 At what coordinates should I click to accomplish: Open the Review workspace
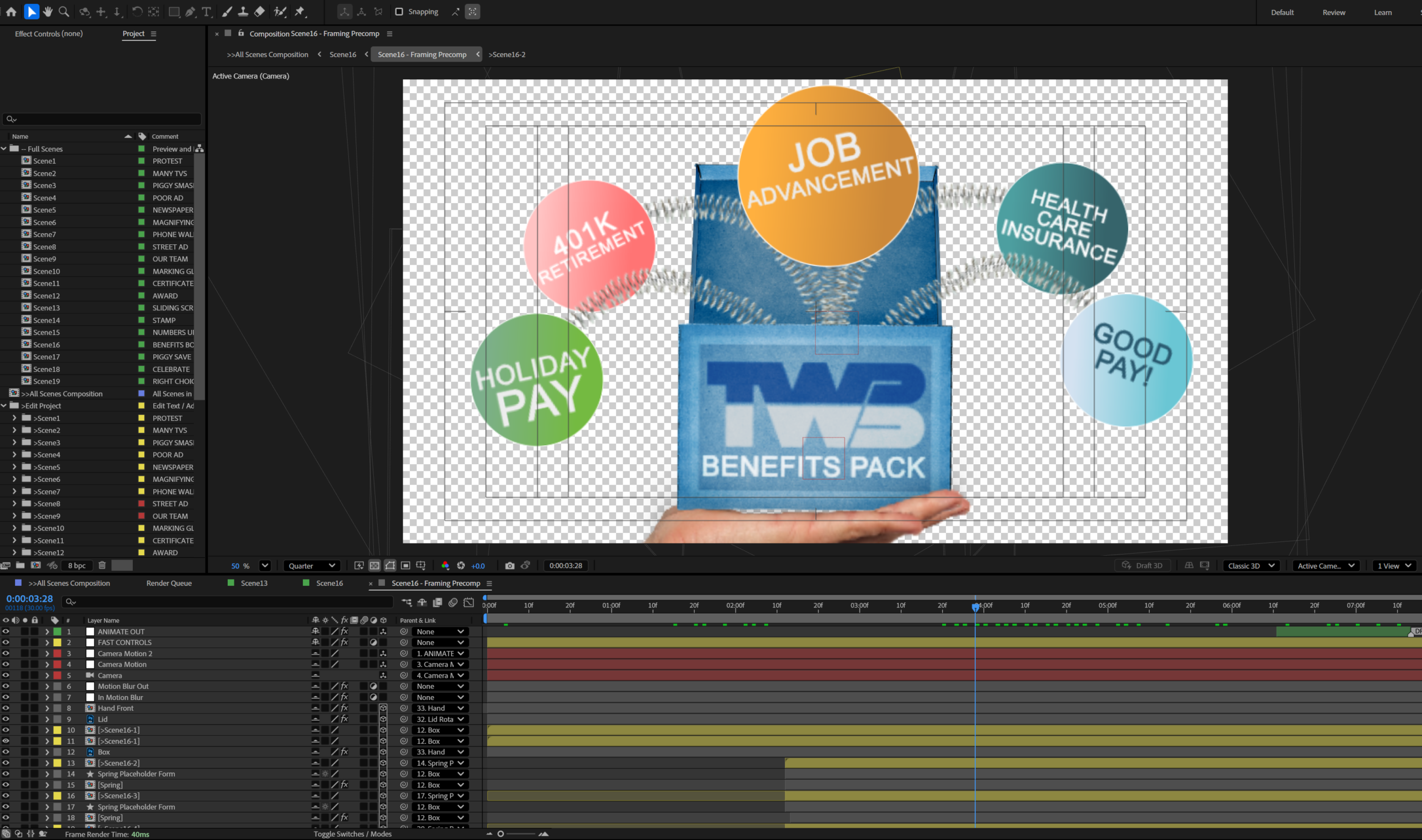(1333, 12)
